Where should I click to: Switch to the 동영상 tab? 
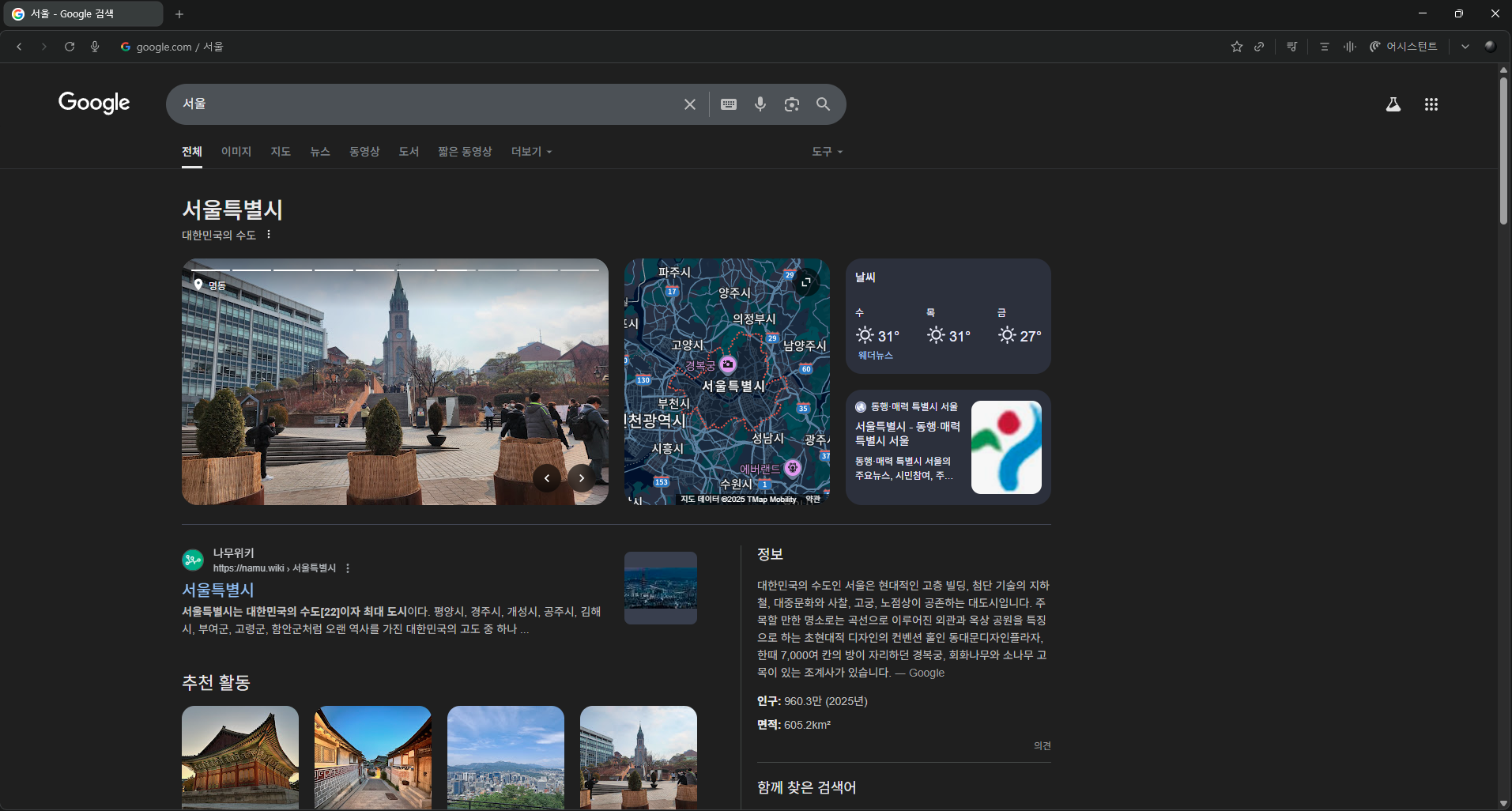(364, 152)
